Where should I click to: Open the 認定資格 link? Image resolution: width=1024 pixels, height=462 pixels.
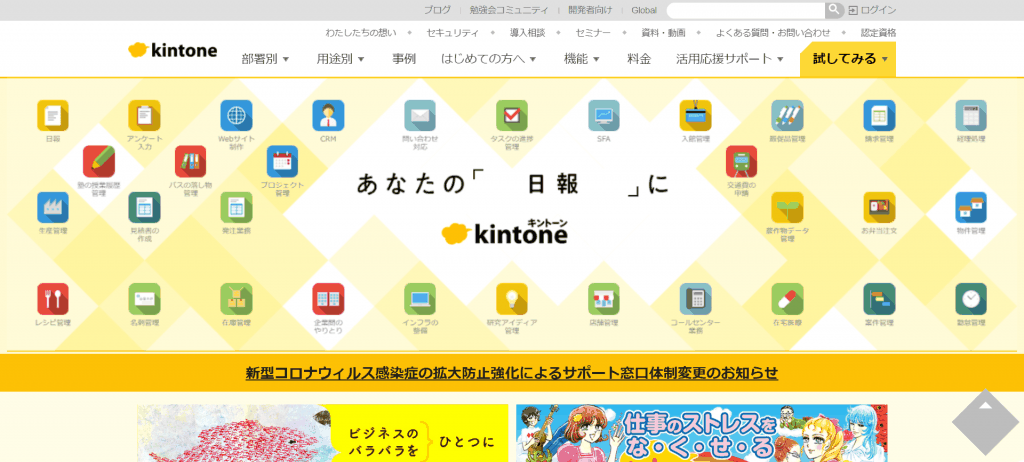pos(878,33)
